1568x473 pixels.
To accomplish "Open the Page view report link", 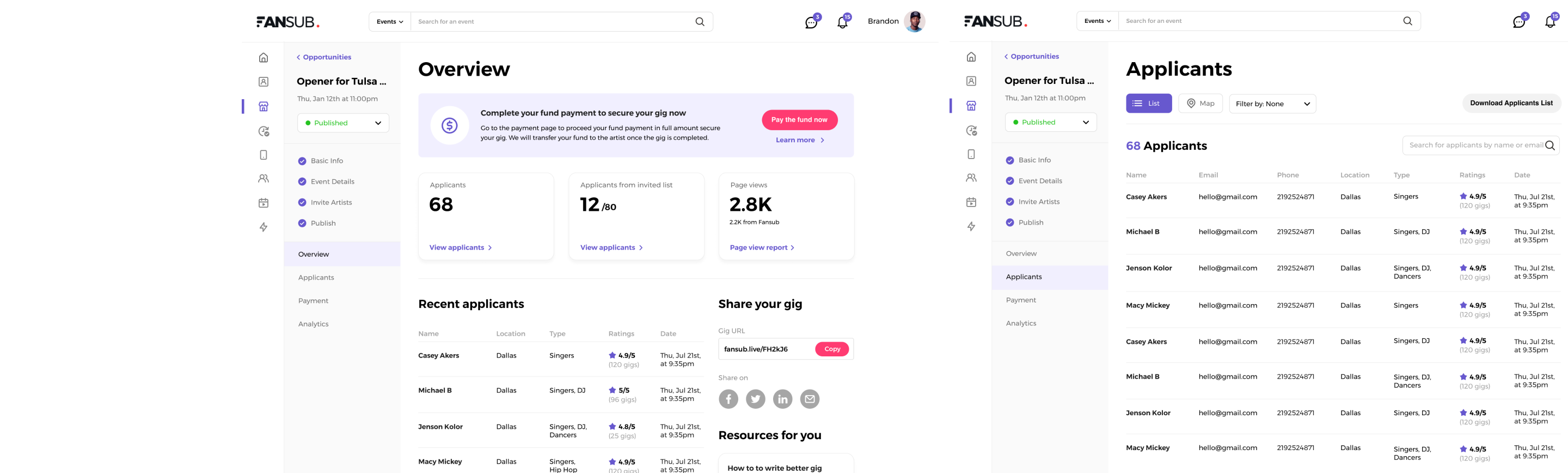I will 762,247.
